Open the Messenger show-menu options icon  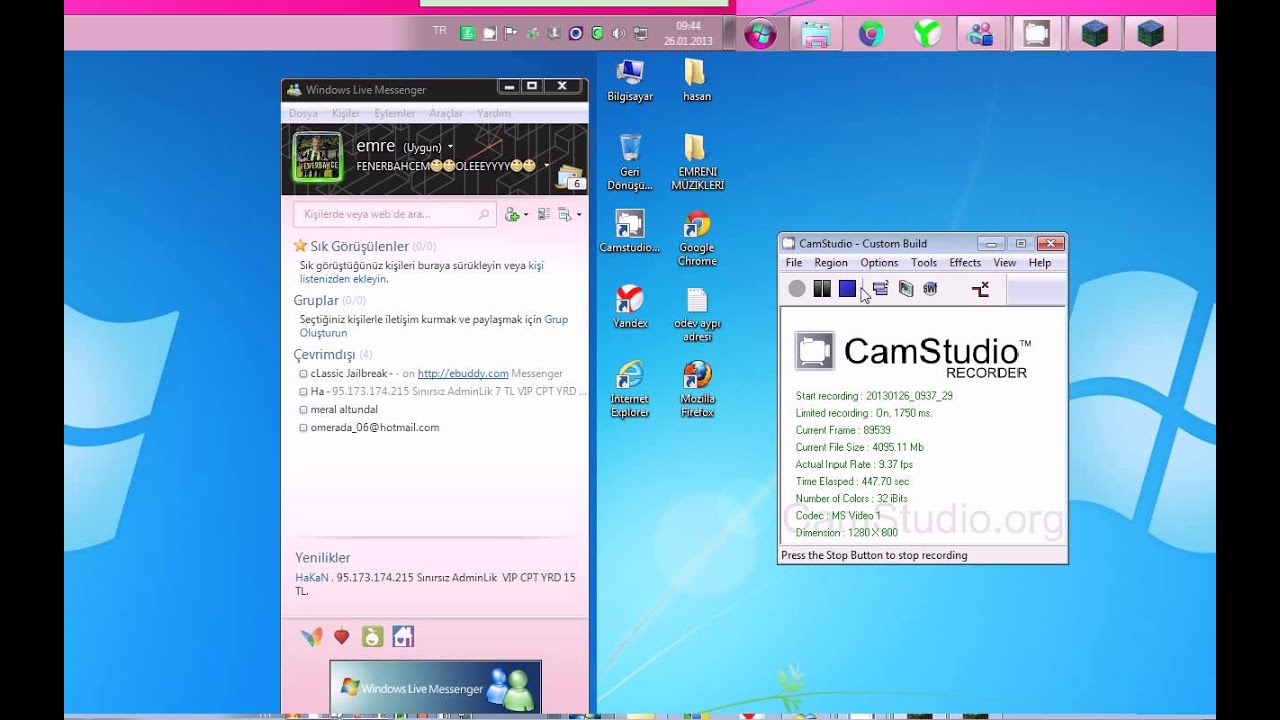point(567,214)
